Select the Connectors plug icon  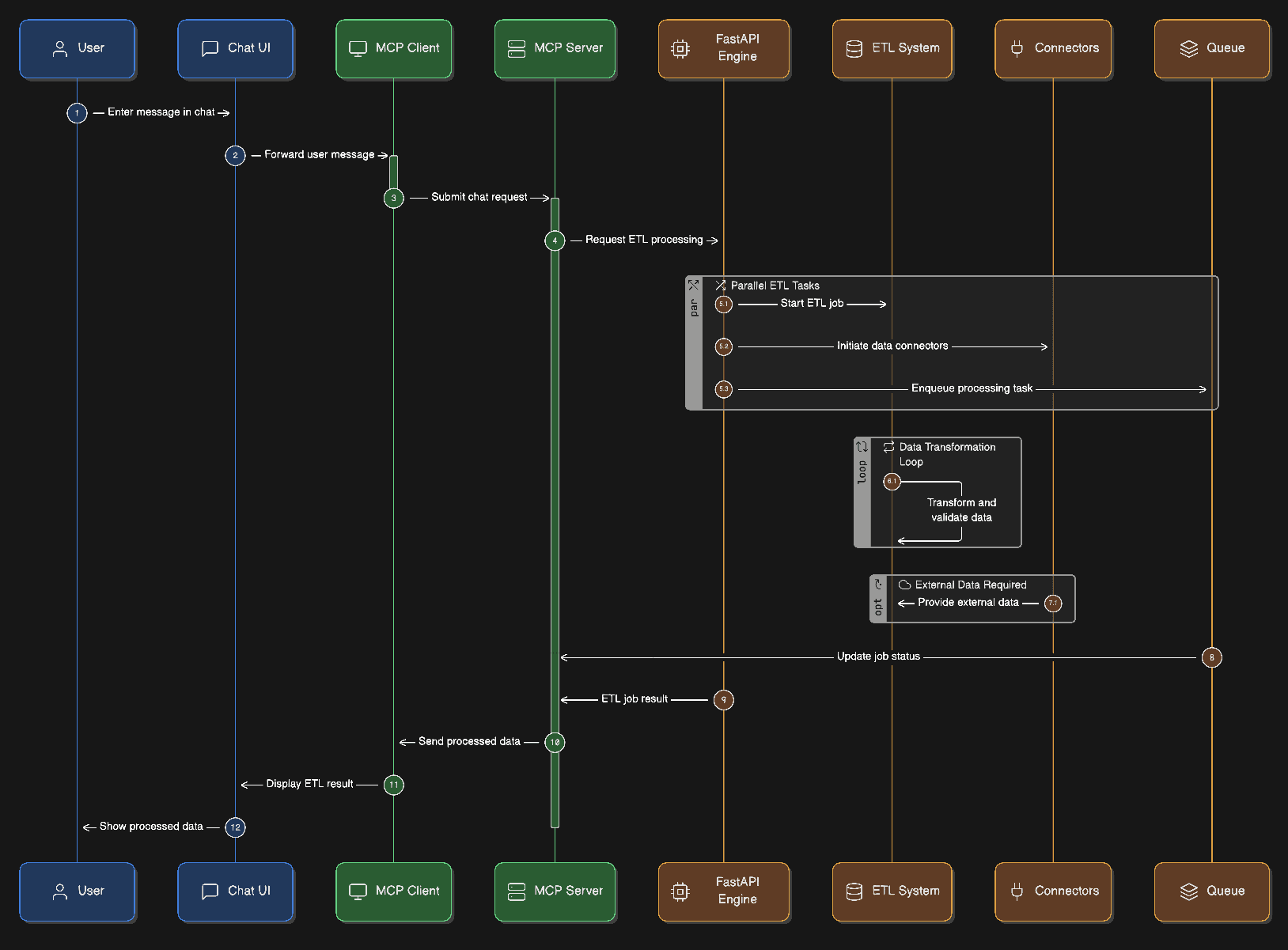pyautogui.click(x=1017, y=48)
